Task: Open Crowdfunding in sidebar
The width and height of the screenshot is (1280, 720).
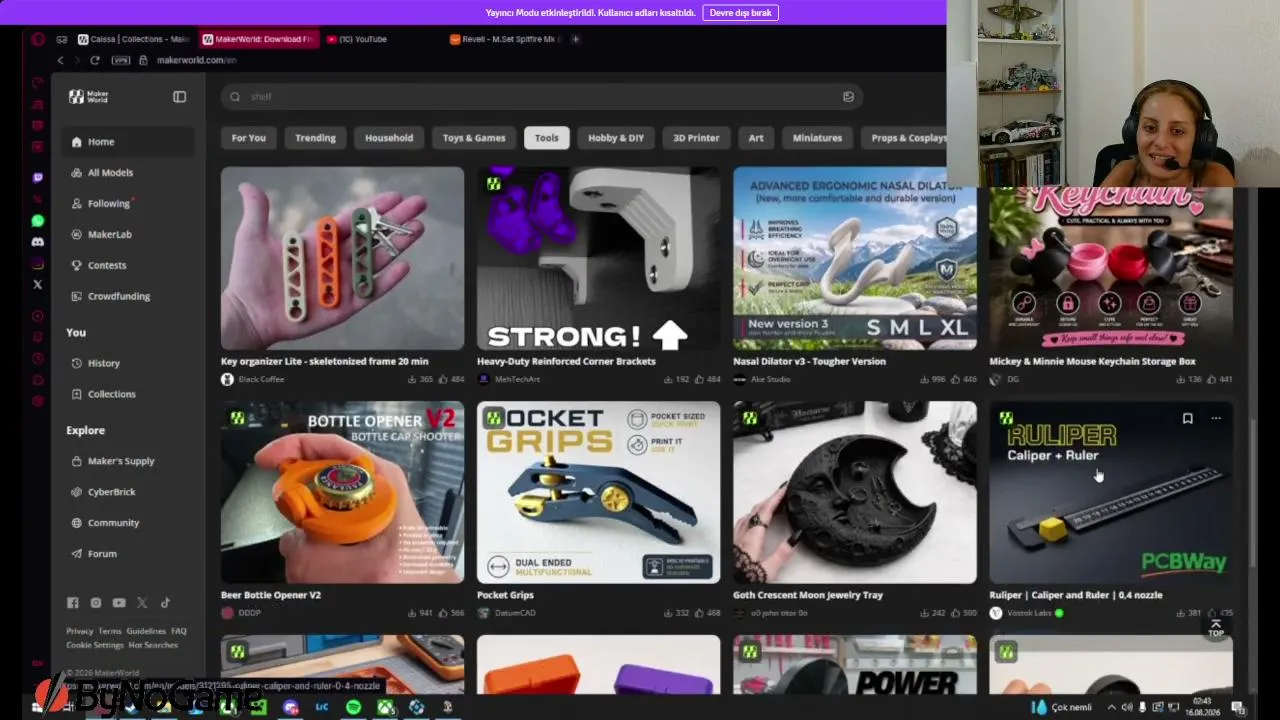Action: (x=128, y=297)
